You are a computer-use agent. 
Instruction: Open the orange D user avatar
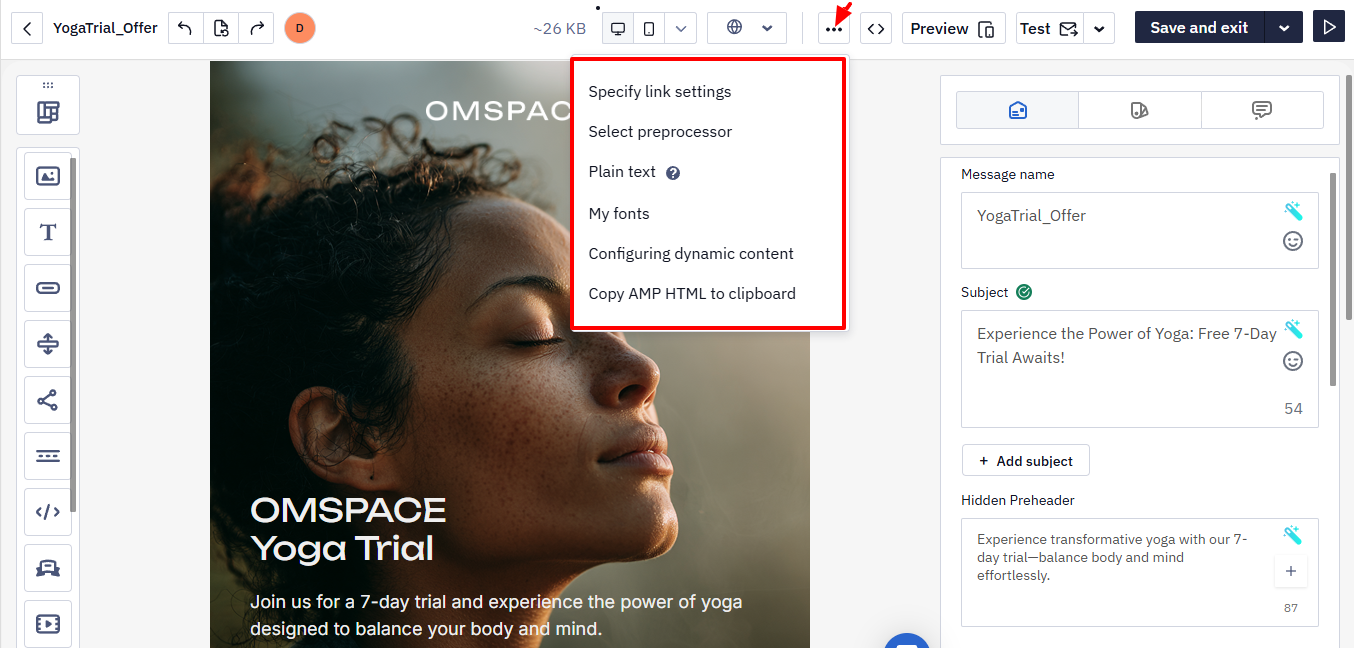(x=300, y=28)
